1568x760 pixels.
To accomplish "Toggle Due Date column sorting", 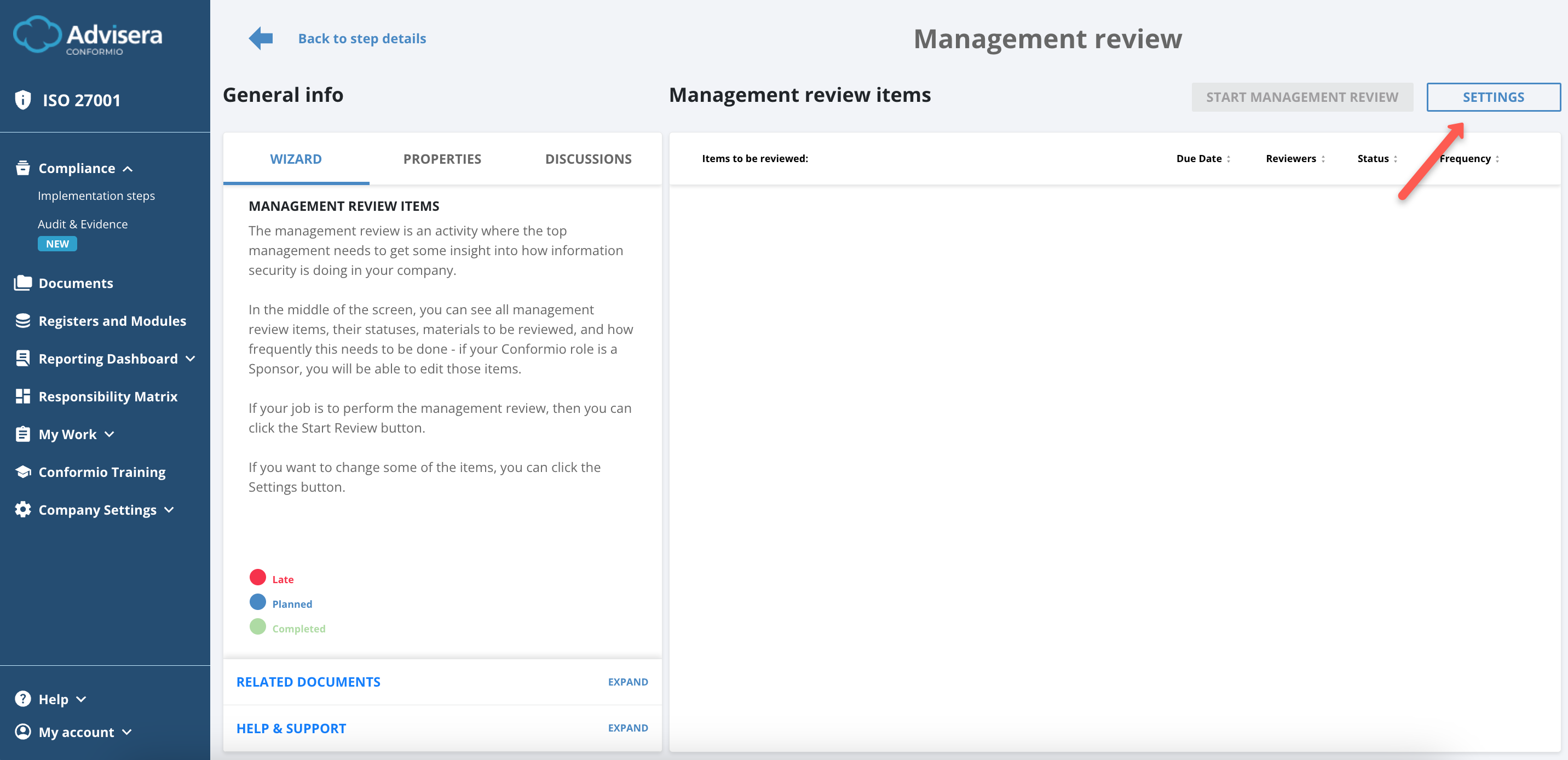I will [x=1230, y=158].
